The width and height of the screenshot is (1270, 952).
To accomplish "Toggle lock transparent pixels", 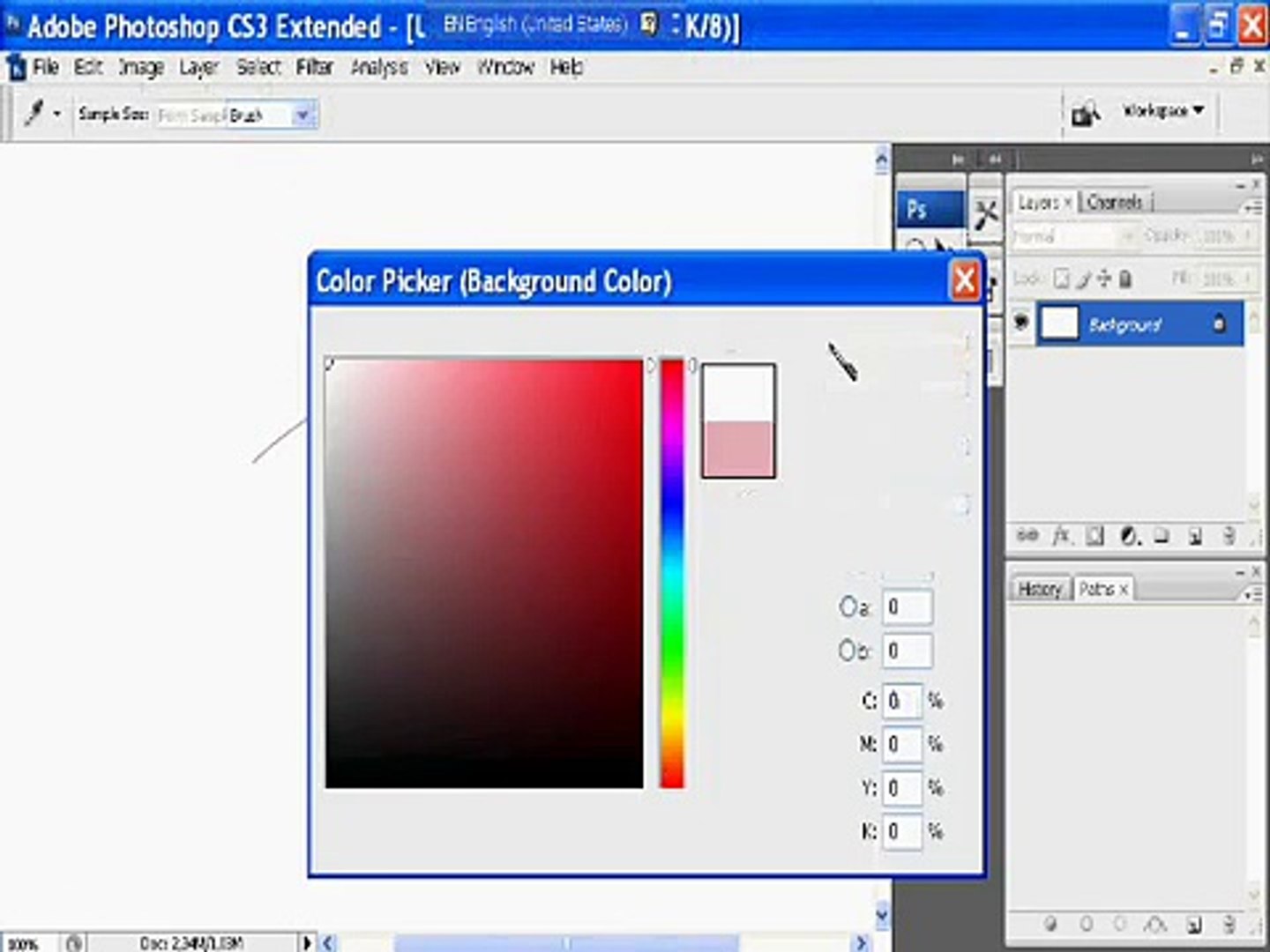I will coord(1062,279).
